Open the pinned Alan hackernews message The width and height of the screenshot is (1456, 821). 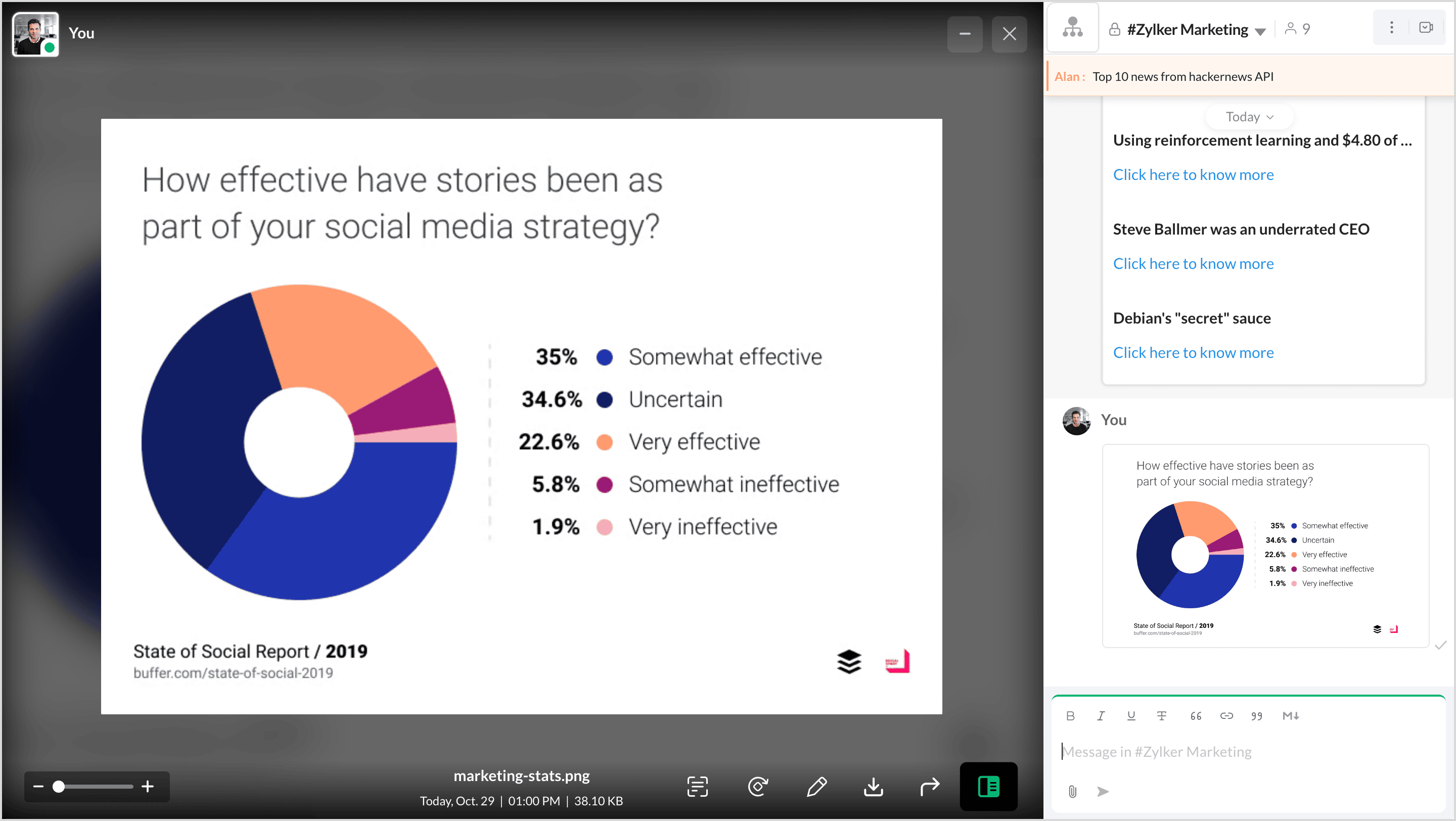pyautogui.click(x=1182, y=76)
